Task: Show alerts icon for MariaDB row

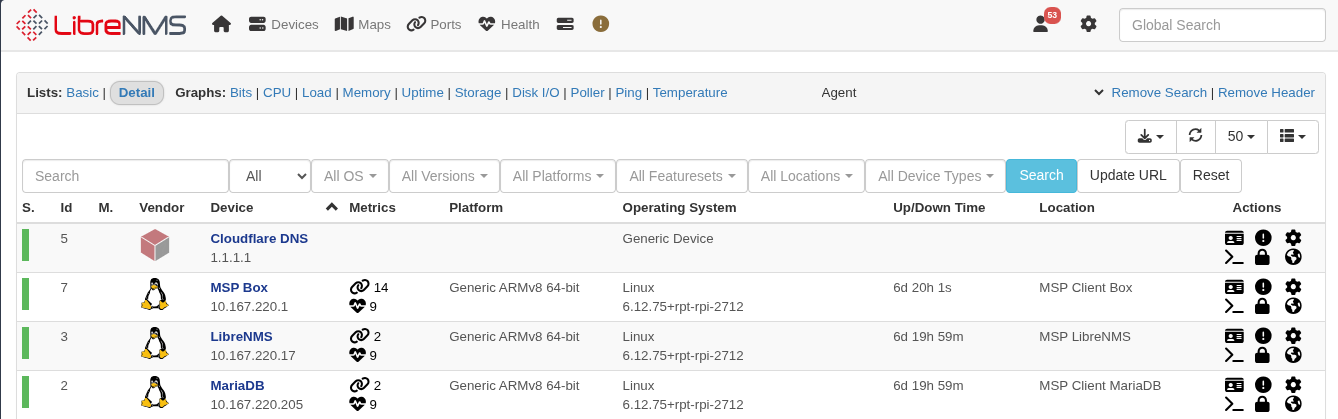Action: tap(1263, 385)
